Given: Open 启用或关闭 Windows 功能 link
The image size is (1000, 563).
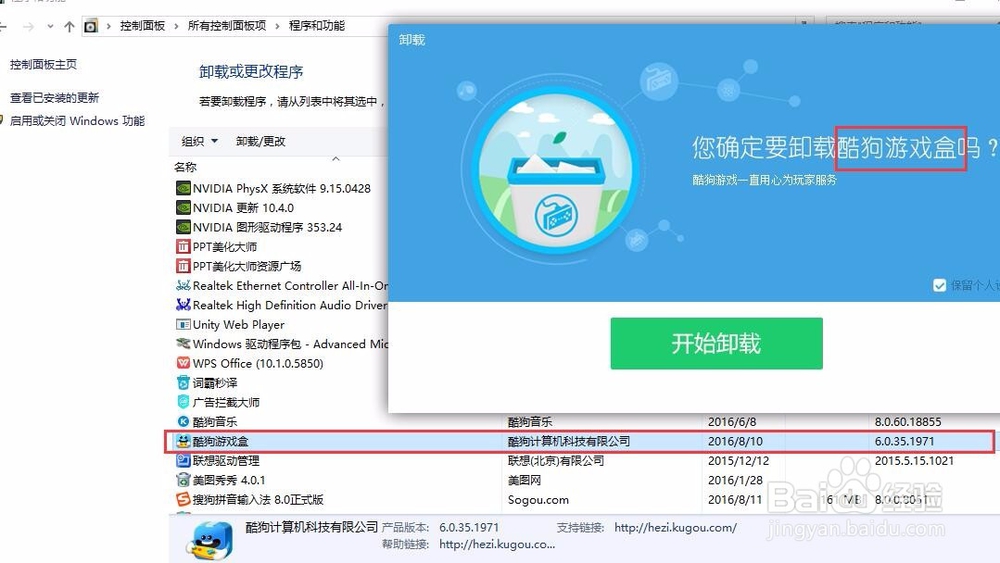Looking at the screenshot, I should pyautogui.click(x=77, y=121).
